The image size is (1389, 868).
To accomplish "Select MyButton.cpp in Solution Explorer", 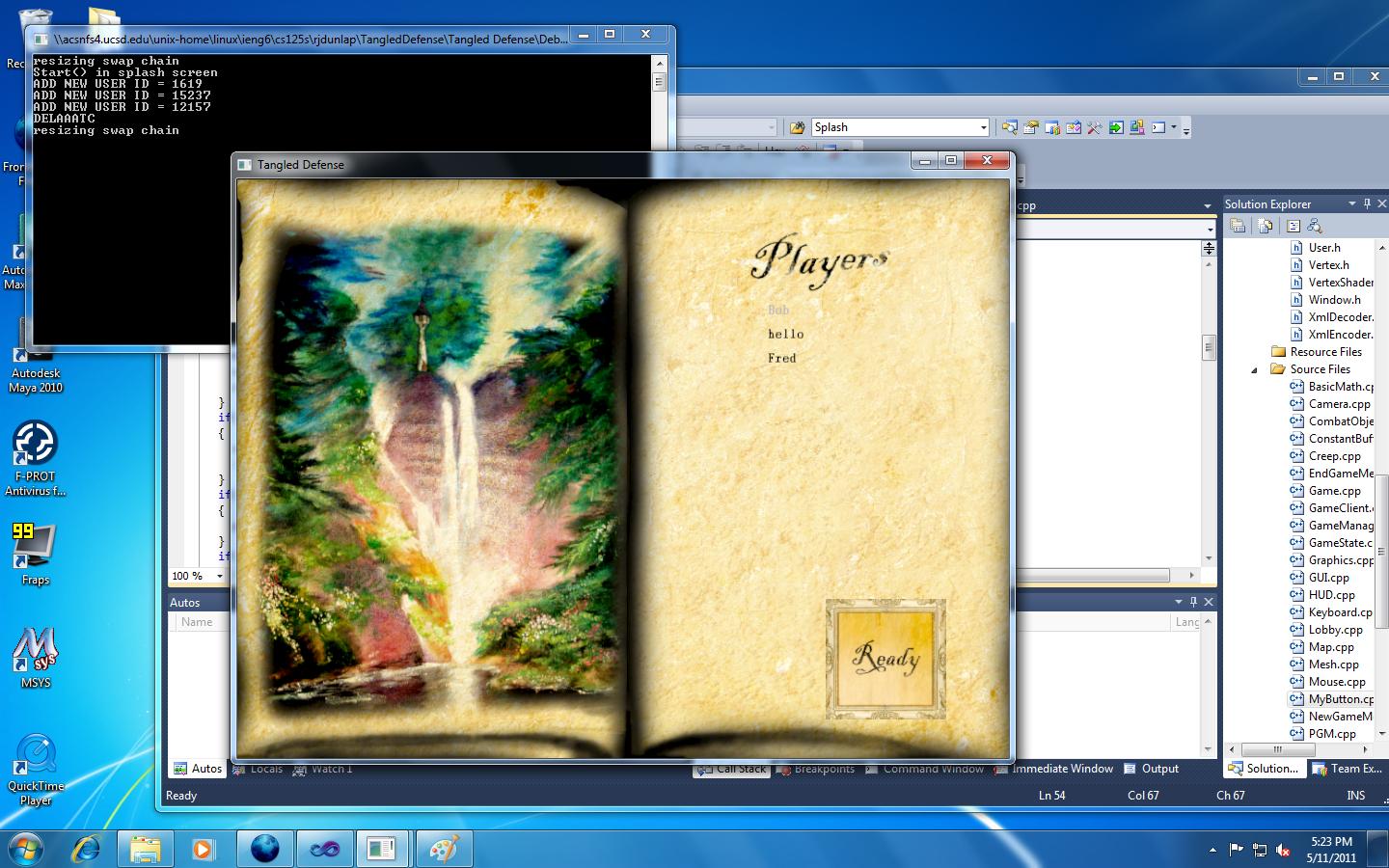I will pyautogui.click(x=1332, y=699).
